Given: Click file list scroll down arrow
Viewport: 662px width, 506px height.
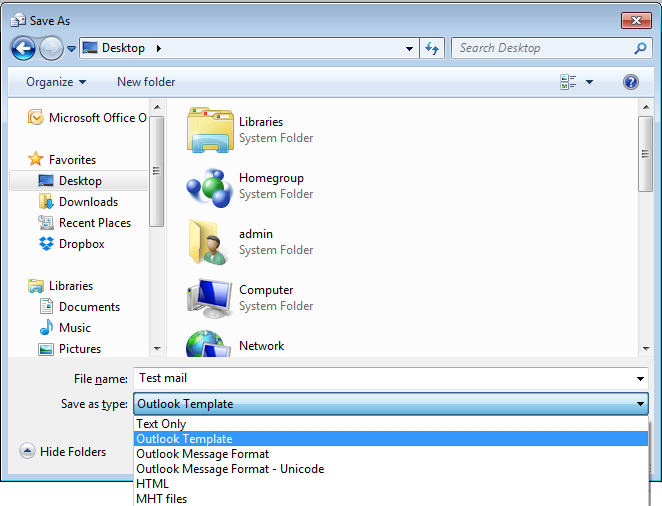Looking at the screenshot, I should pyautogui.click(x=646, y=349).
